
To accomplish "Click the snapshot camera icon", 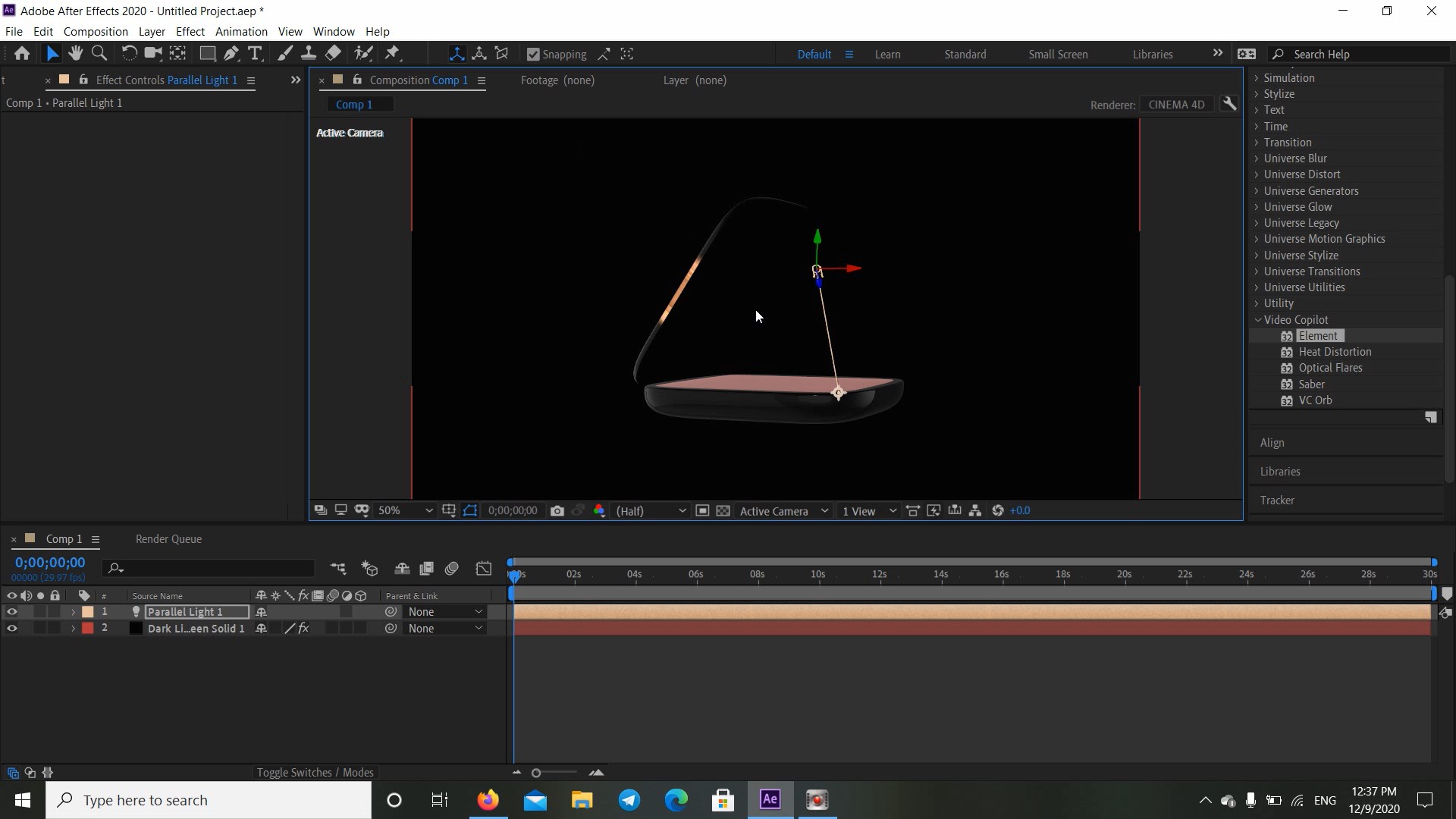I will (557, 511).
